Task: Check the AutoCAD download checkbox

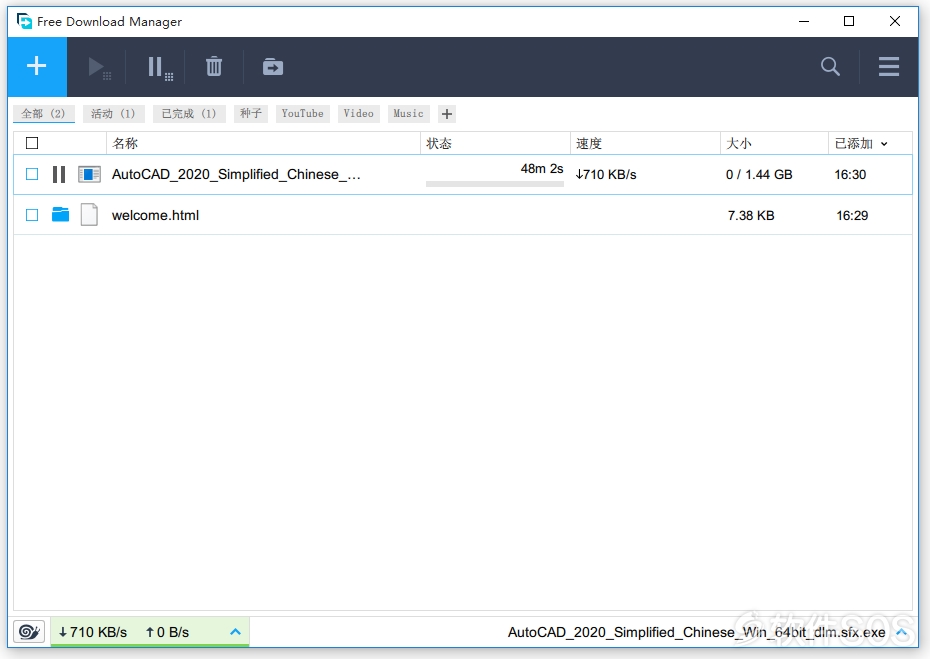Action: coord(32,174)
